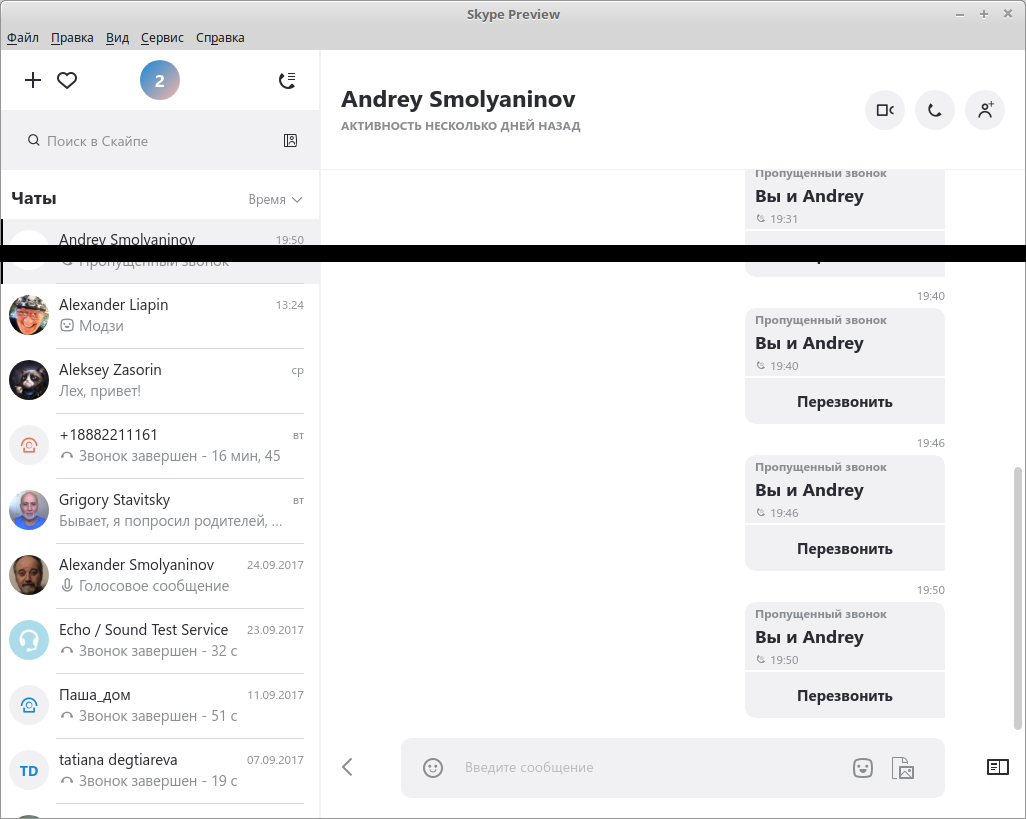Click the 07.09.2017 date stamp
The height and width of the screenshot is (819, 1026).
pos(275,760)
